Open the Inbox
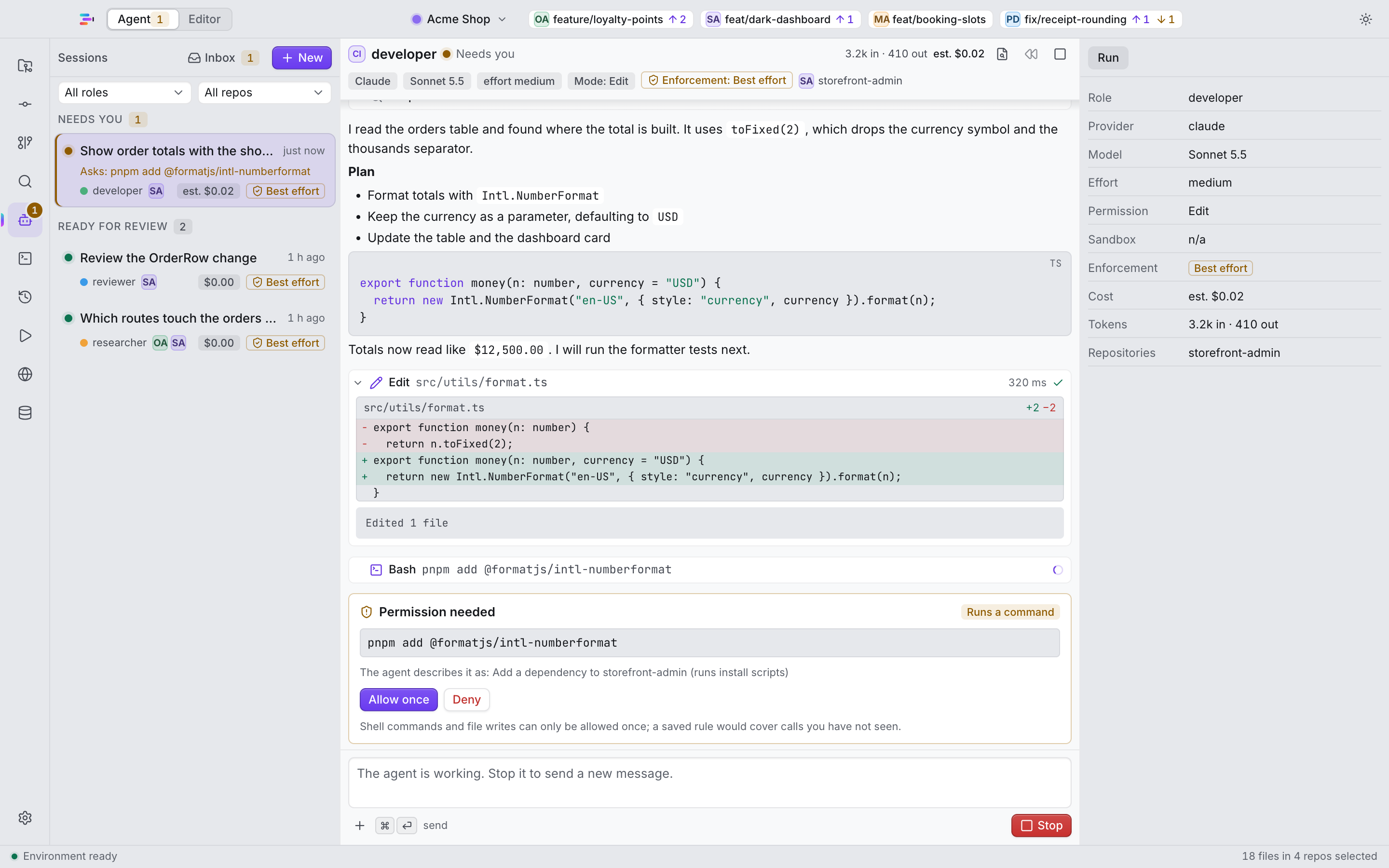 [223, 57]
